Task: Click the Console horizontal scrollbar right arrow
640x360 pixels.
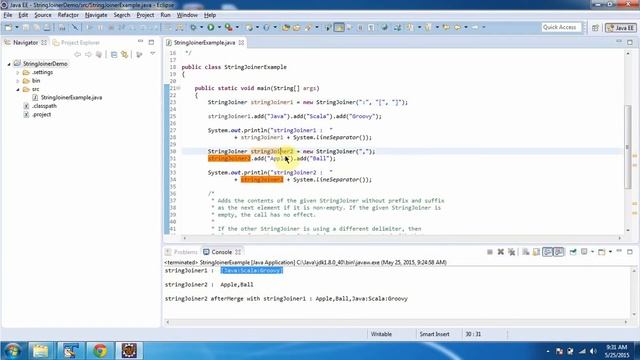Action: 625,322
